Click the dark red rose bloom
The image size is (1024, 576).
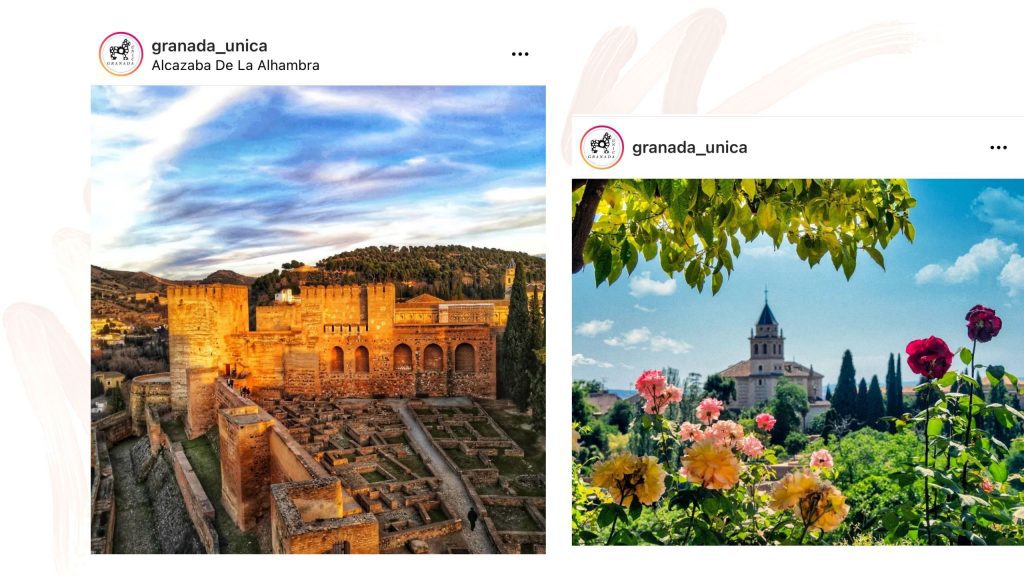(x=929, y=357)
